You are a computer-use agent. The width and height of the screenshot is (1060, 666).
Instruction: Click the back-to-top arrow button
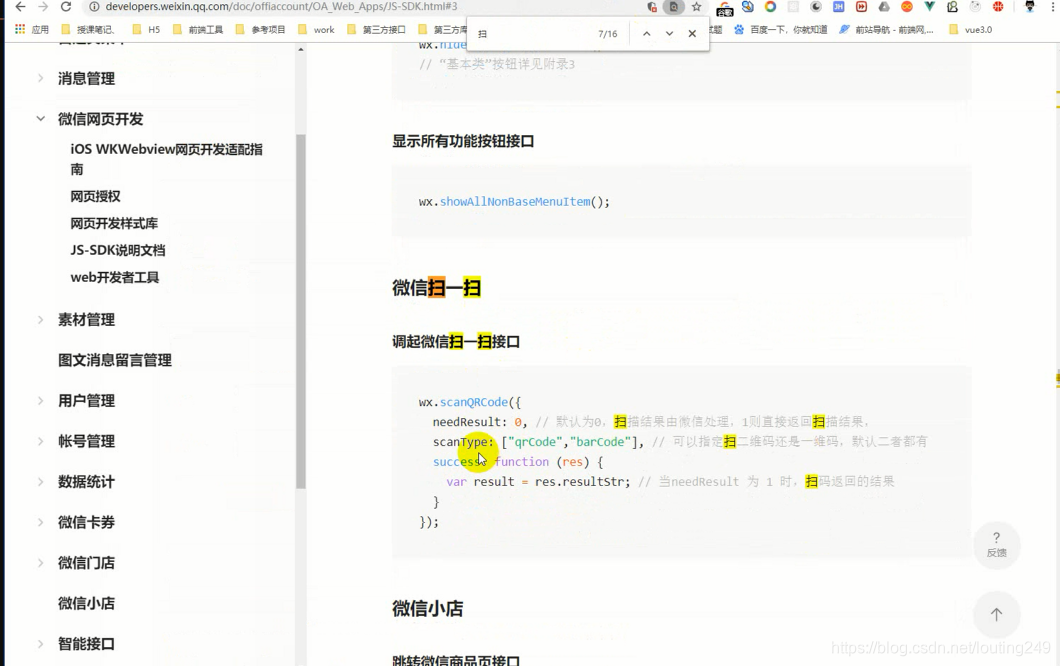[x=996, y=614]
